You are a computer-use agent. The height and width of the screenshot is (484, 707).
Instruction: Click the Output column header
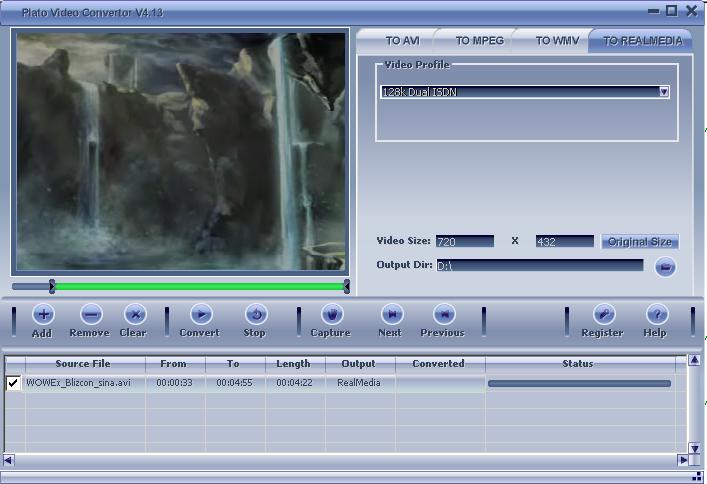pyautogui.click(x=360, y=364)
